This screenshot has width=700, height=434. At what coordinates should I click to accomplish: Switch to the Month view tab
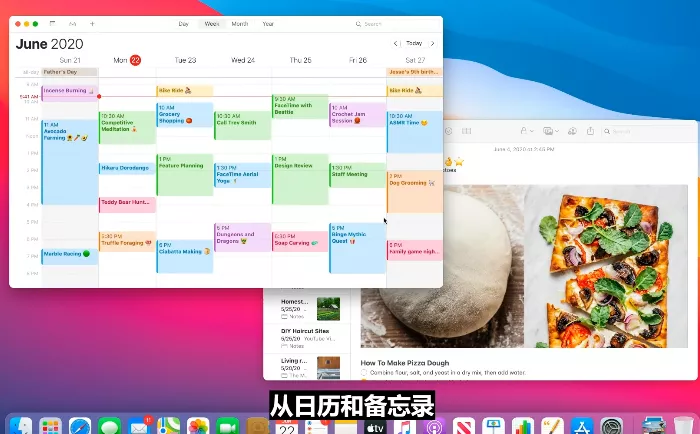240,23
